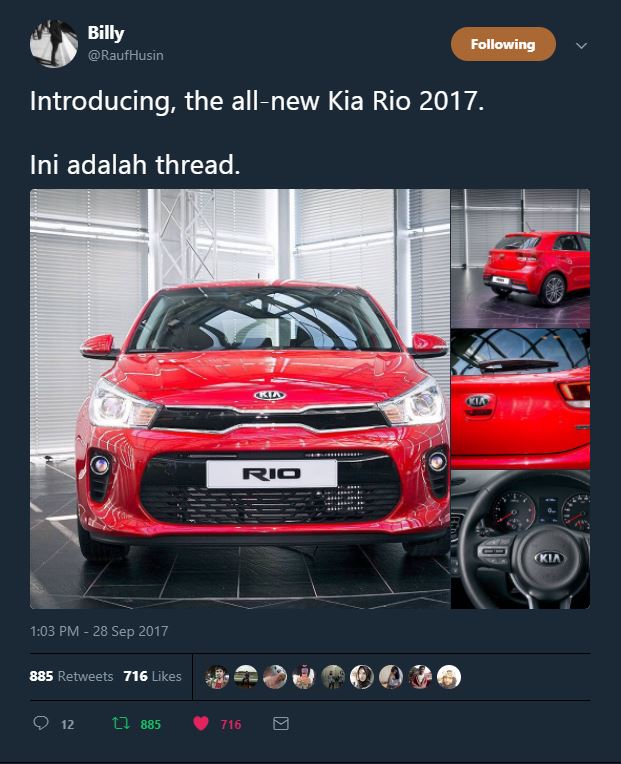Open the Billy display name link

coord(106,33)
